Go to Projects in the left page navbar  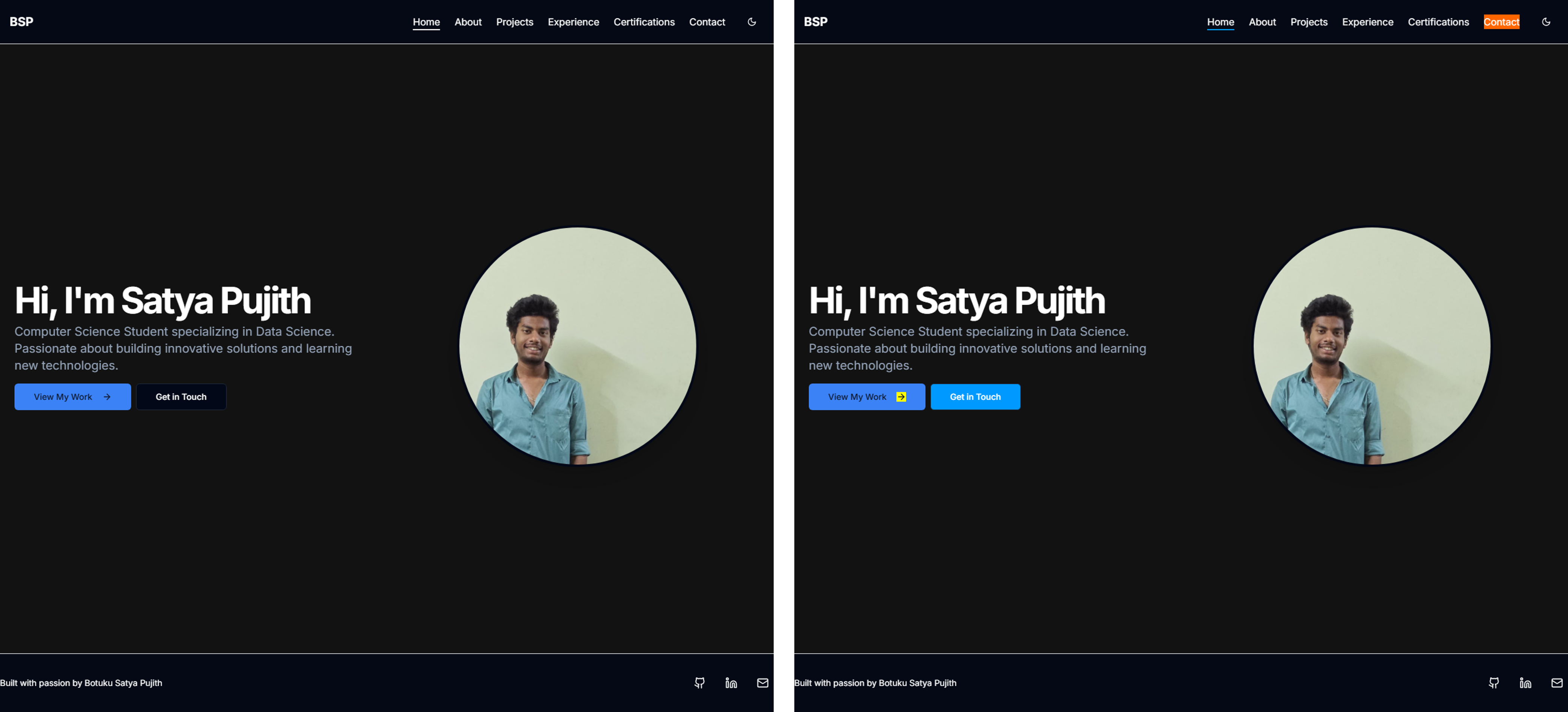click(514, 22)
